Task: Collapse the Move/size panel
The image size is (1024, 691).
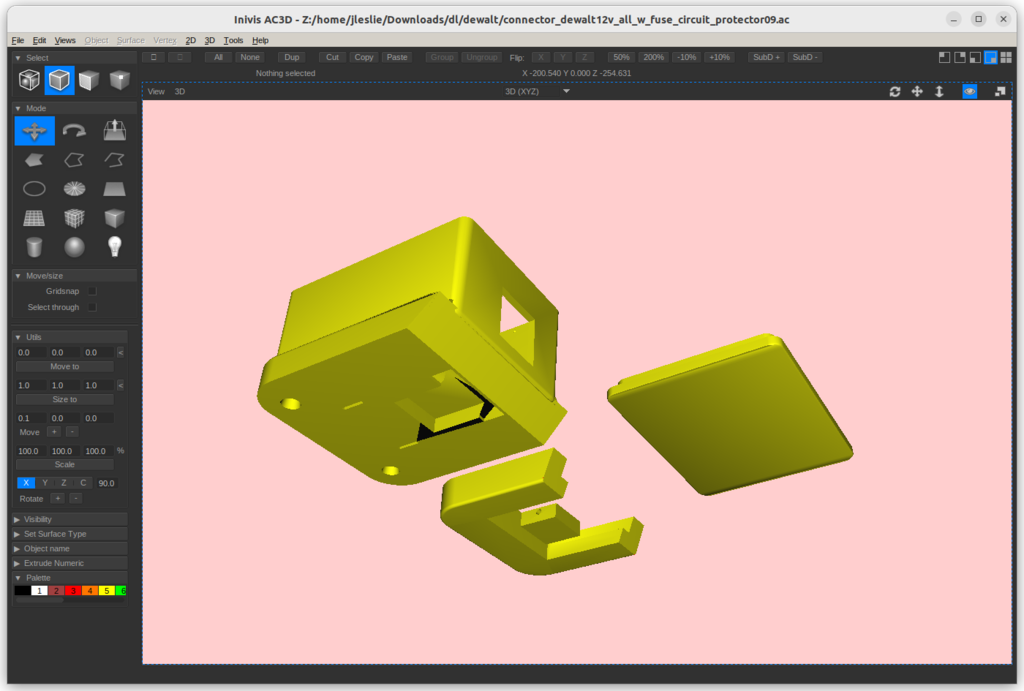Action: tap(18, 276)
